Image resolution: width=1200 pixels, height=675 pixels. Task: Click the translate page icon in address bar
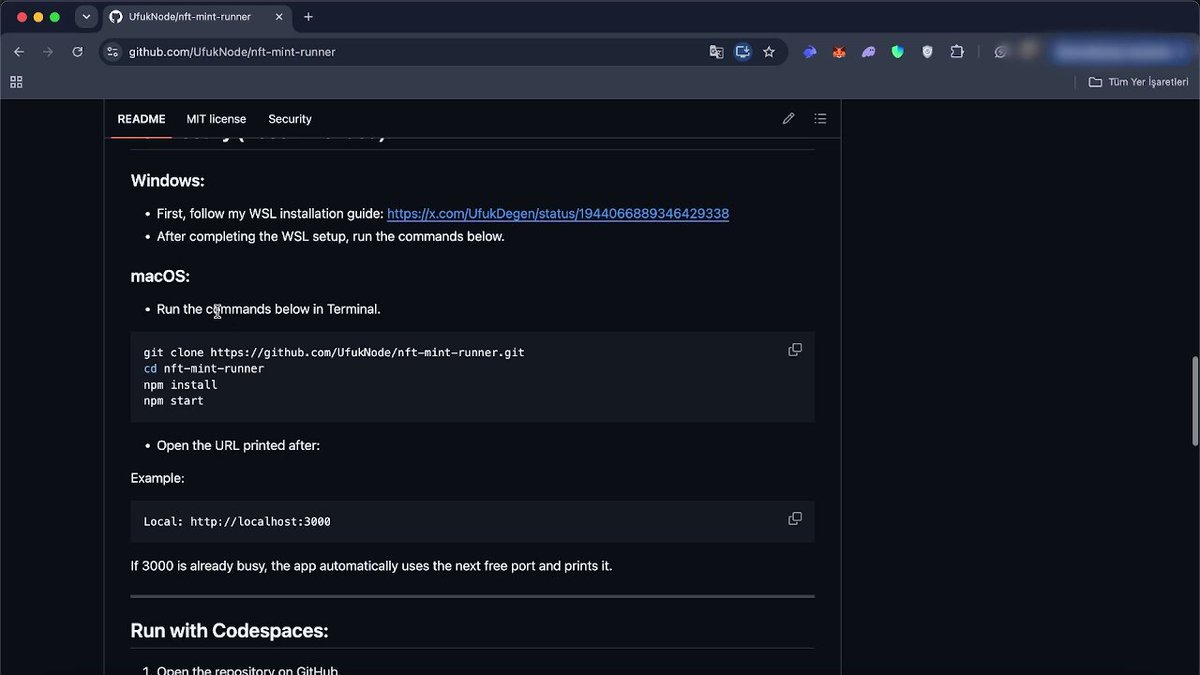click(x=716, y=52)
